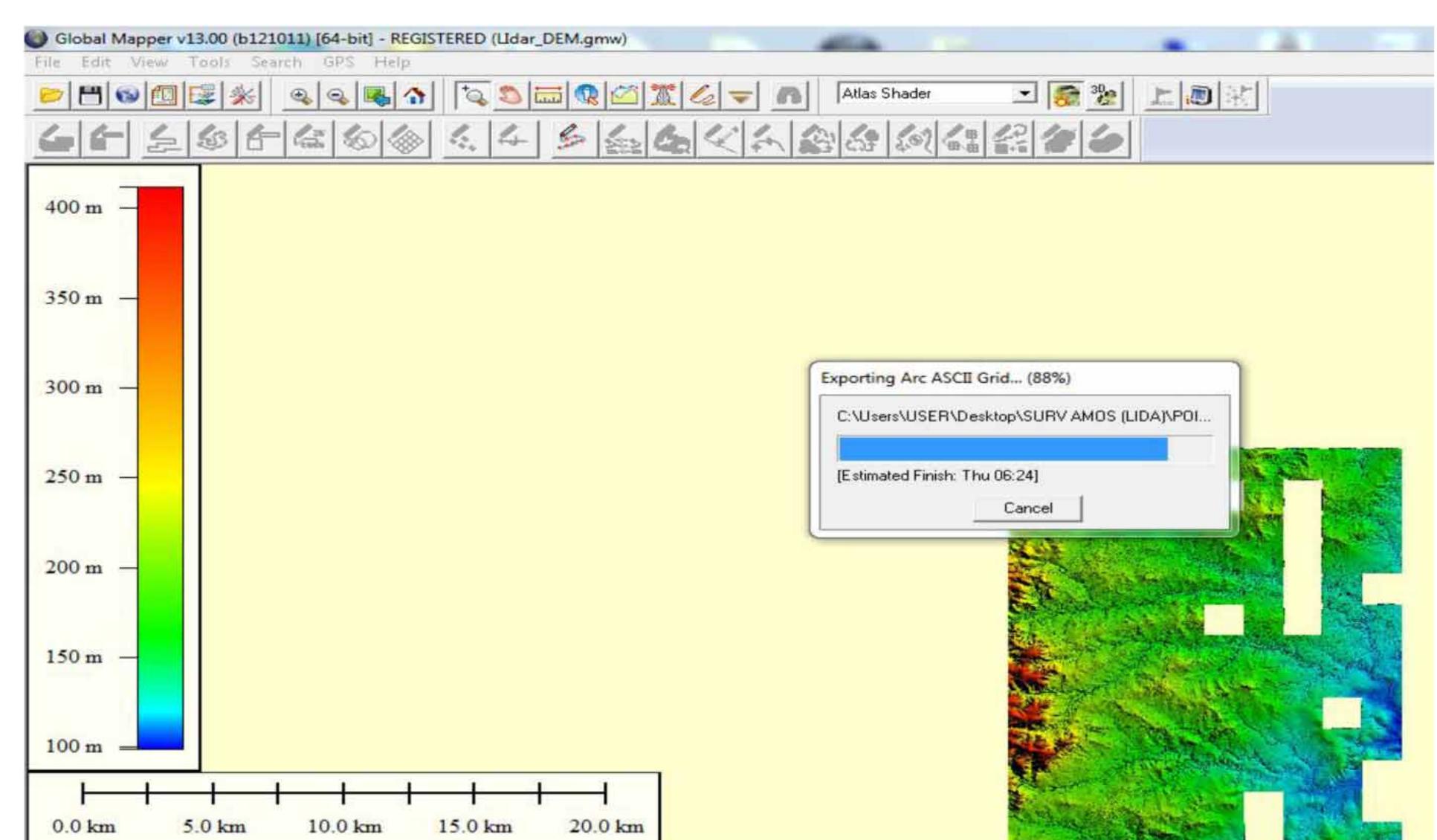Viewport: 1437px width, 840px height.
Task: Click the binoculars search icon
Action: 789,96
